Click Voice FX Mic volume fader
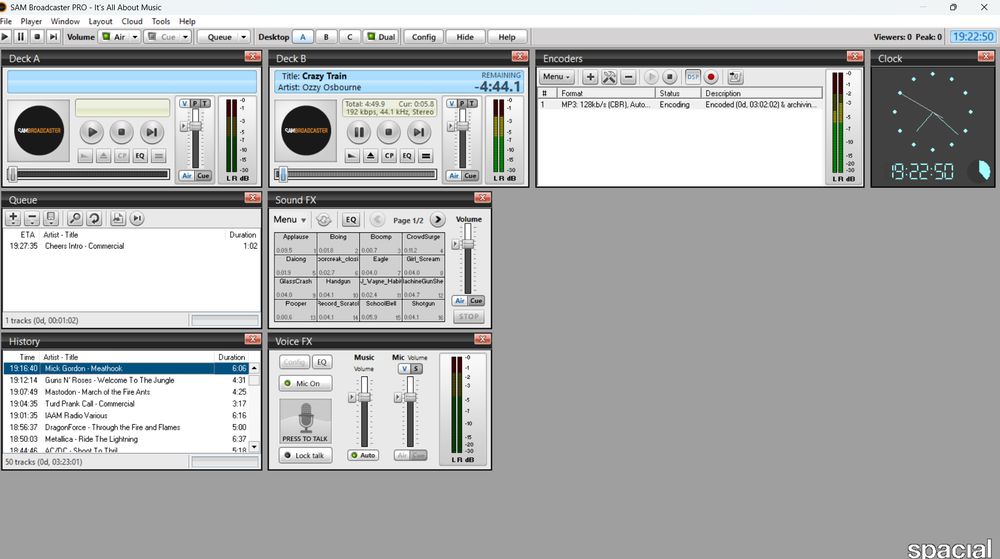 [x=411, y=397]
